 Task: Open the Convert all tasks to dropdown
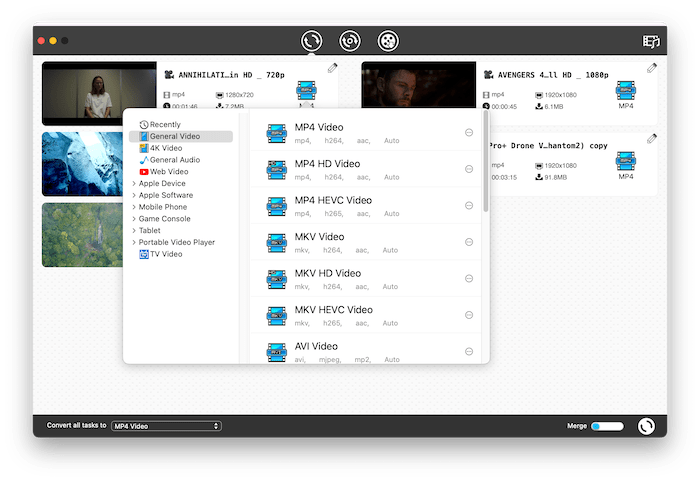[165, 426]
